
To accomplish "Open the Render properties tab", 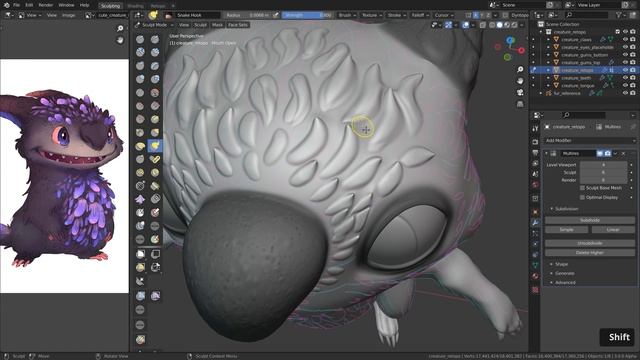I will 535,142.
